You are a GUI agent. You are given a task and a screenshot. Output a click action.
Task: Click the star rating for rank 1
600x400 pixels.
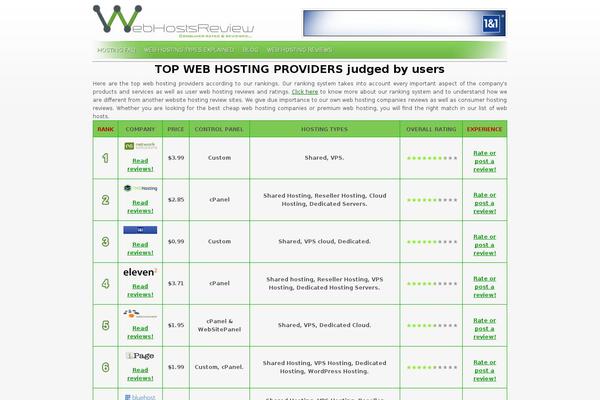coord(432,158)
